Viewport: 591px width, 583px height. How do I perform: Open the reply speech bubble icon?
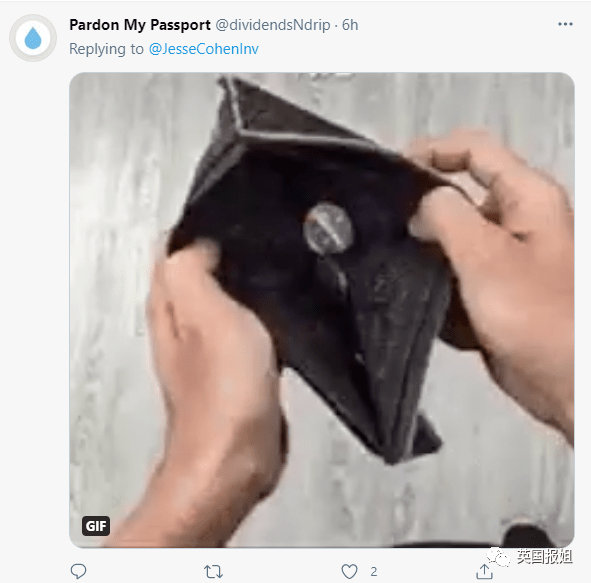78,571
